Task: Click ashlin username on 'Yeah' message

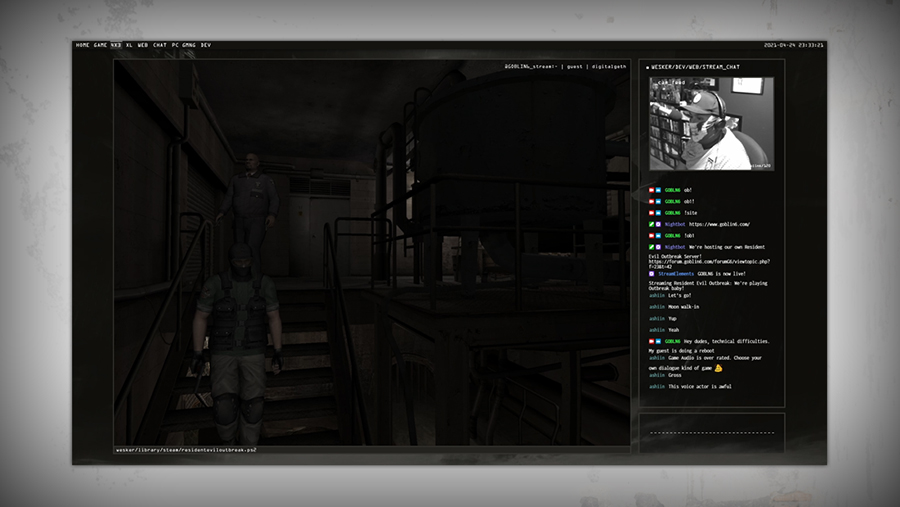Action: (x=657, y=330)
